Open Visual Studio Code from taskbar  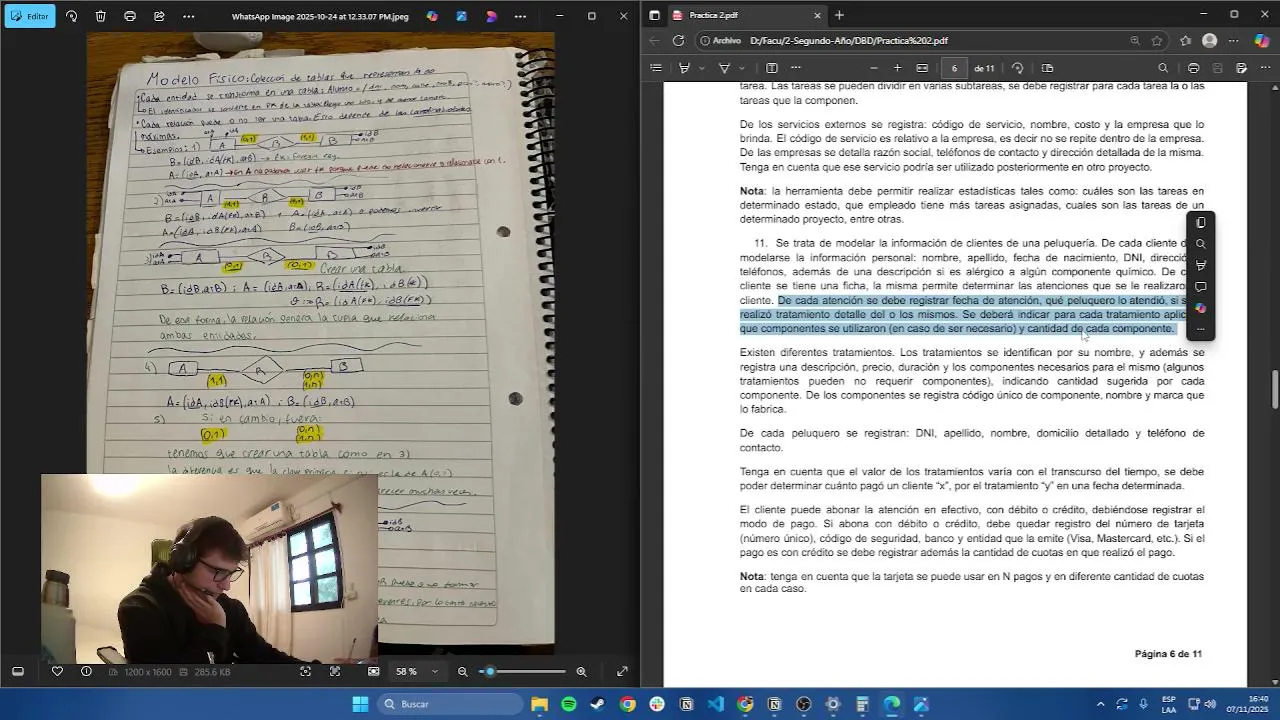tap(716, 704)
